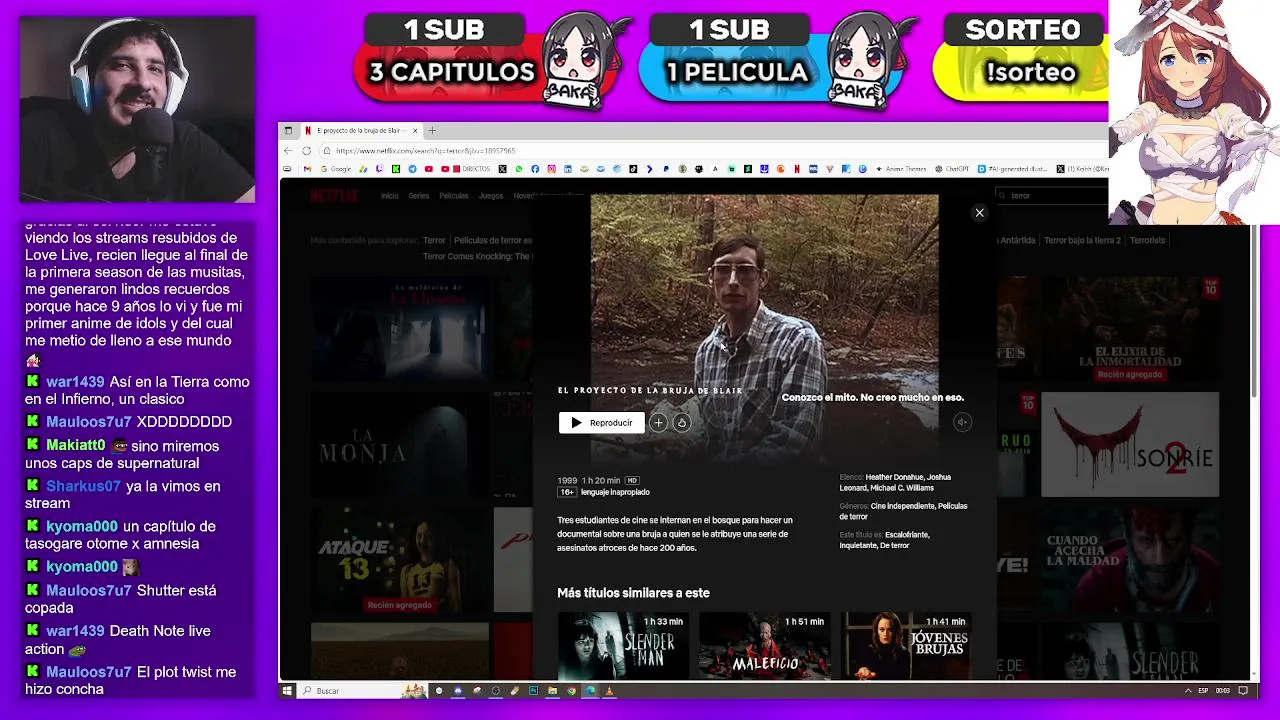
Task: Go to Netflix Series in the nav bar
Action: coord(418,196)
